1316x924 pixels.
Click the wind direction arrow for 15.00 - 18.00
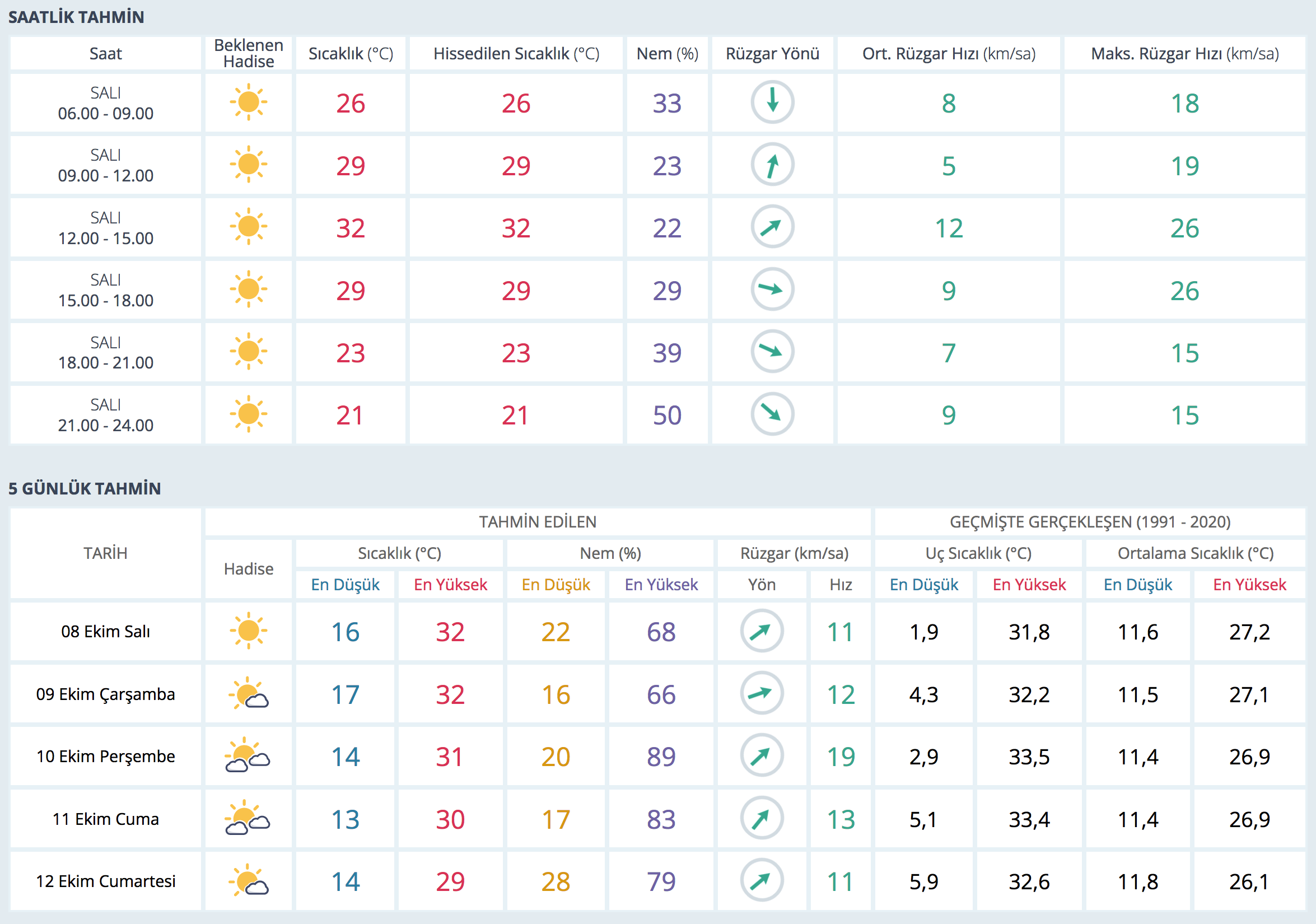tap(772, 290)
